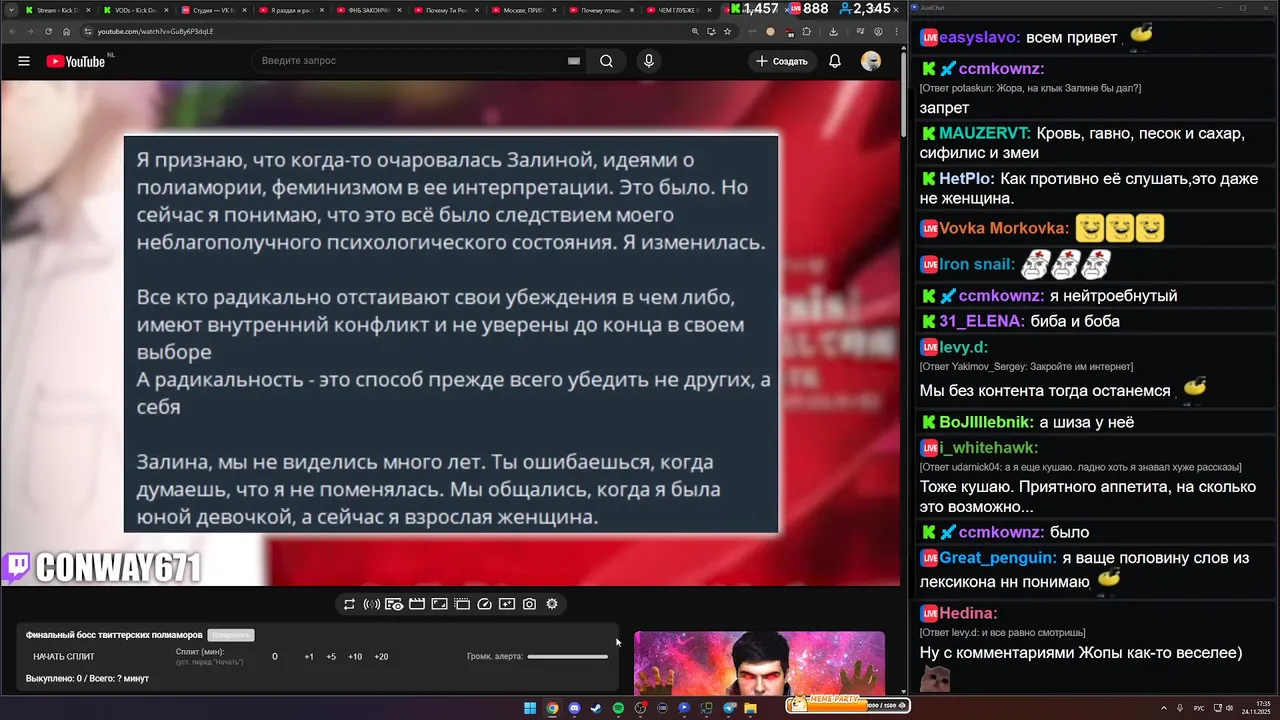Click the split minutes value '0' field
Screen dimensions: 1280x720
click(x=275, y=657)
